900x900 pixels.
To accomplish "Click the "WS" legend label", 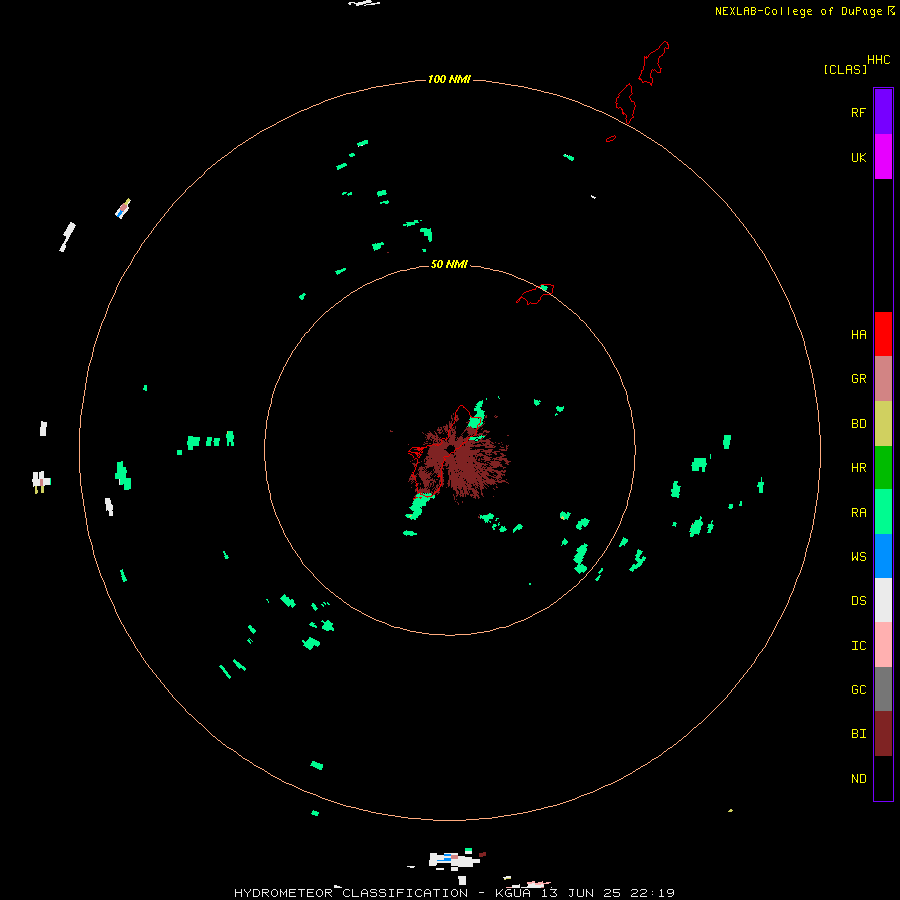I will tap(858, 556).
